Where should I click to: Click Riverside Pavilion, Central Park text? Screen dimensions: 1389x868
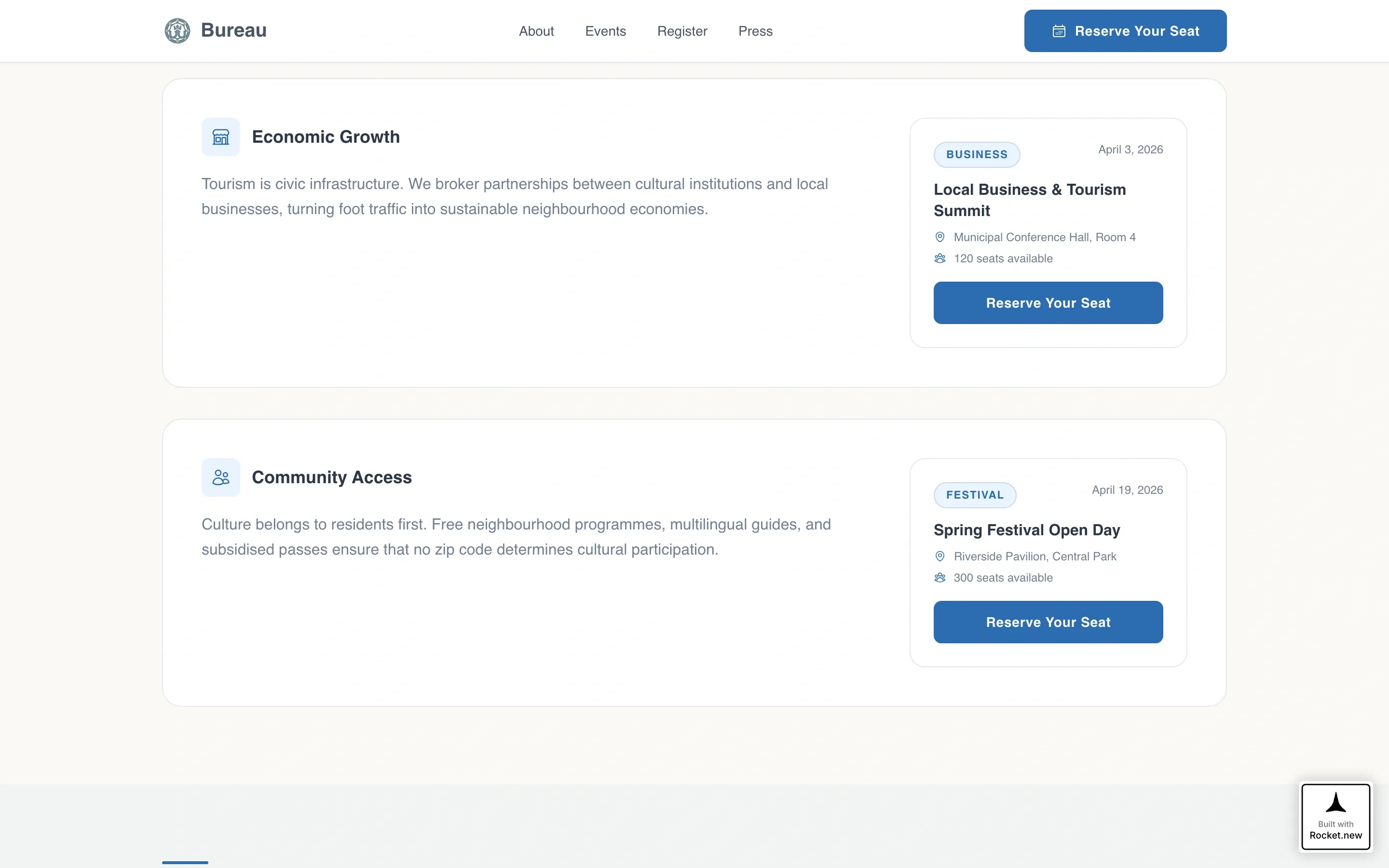click(1035, 556)
